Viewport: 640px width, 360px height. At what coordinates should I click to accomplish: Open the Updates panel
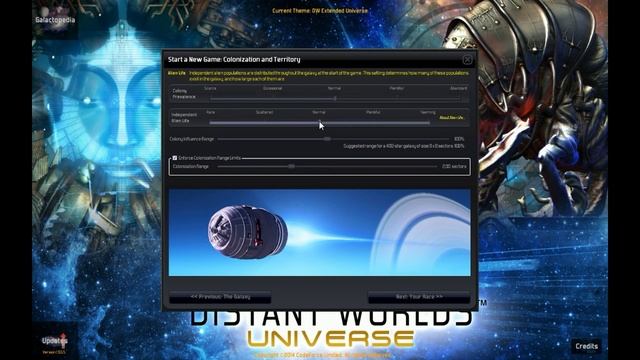tap(55, 340)
